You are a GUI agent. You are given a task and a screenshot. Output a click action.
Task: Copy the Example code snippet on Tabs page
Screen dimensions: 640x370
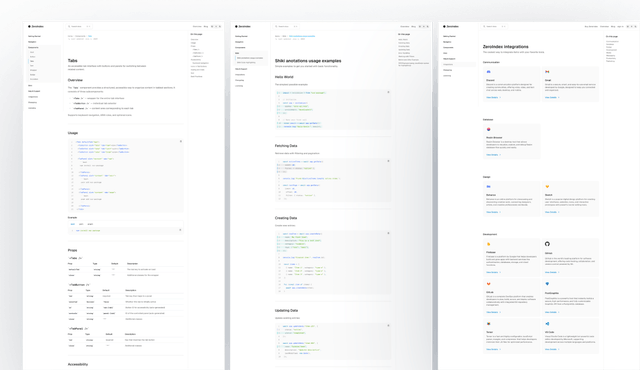pos(180,230)
